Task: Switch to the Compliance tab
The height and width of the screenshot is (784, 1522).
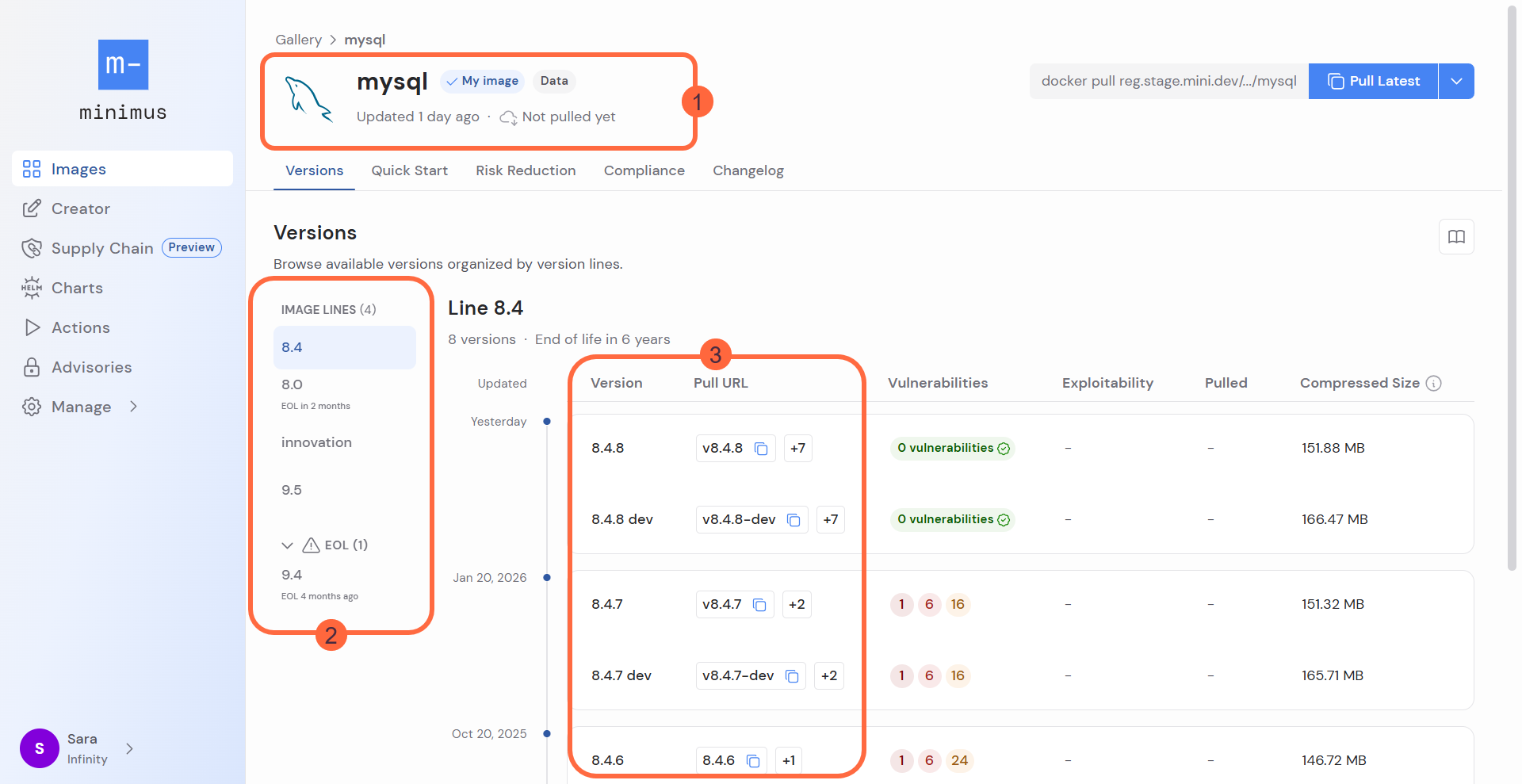Action: click(644, 170)
